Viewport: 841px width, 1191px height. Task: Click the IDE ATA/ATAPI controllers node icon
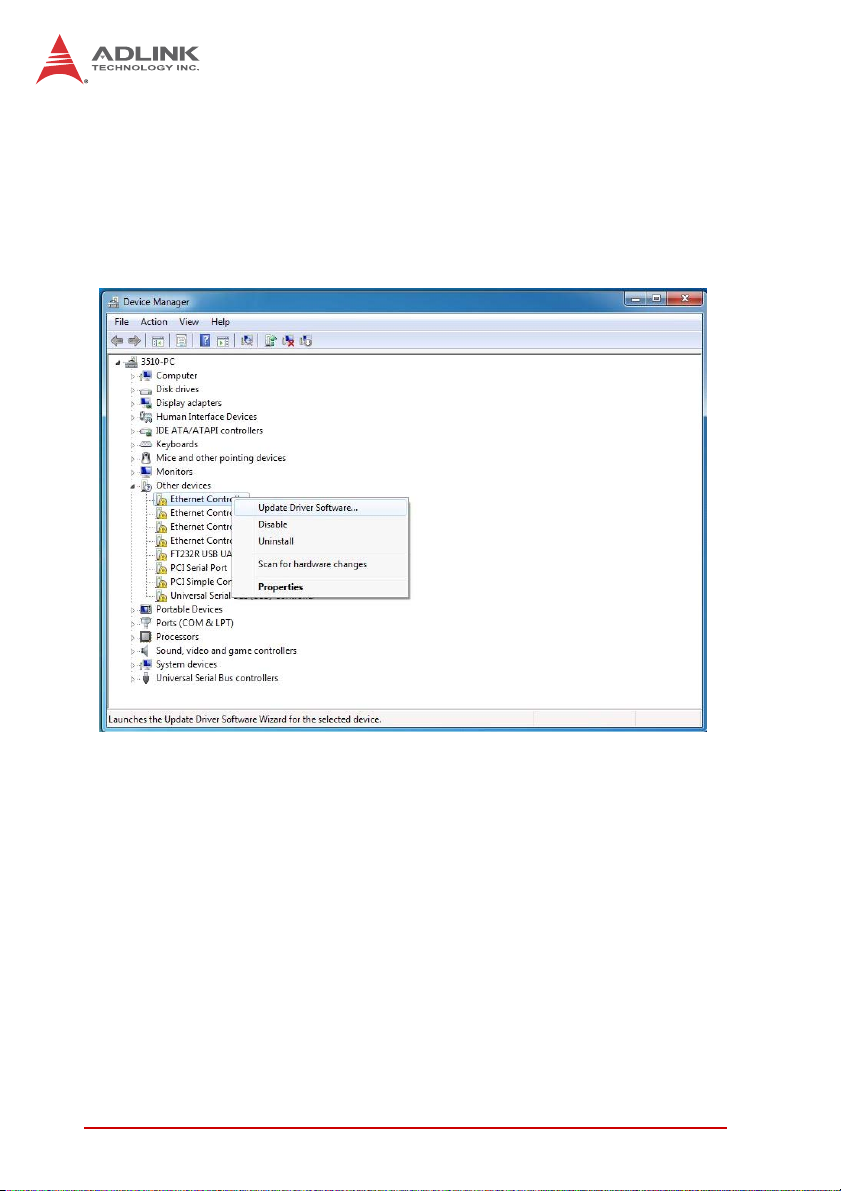point(147,431)
